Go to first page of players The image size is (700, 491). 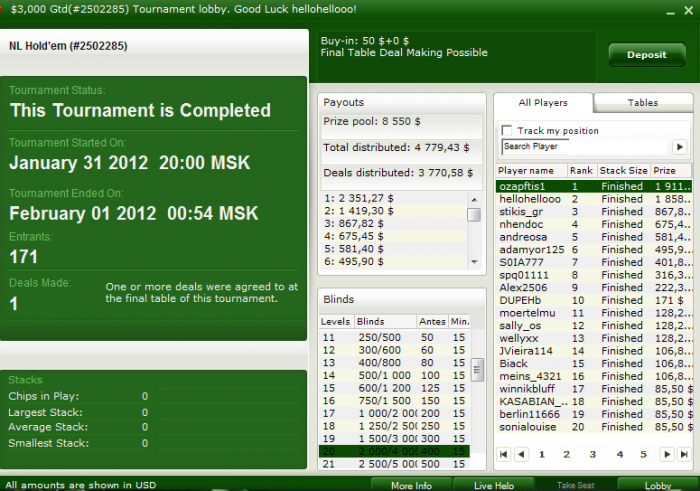click(504, 454)
